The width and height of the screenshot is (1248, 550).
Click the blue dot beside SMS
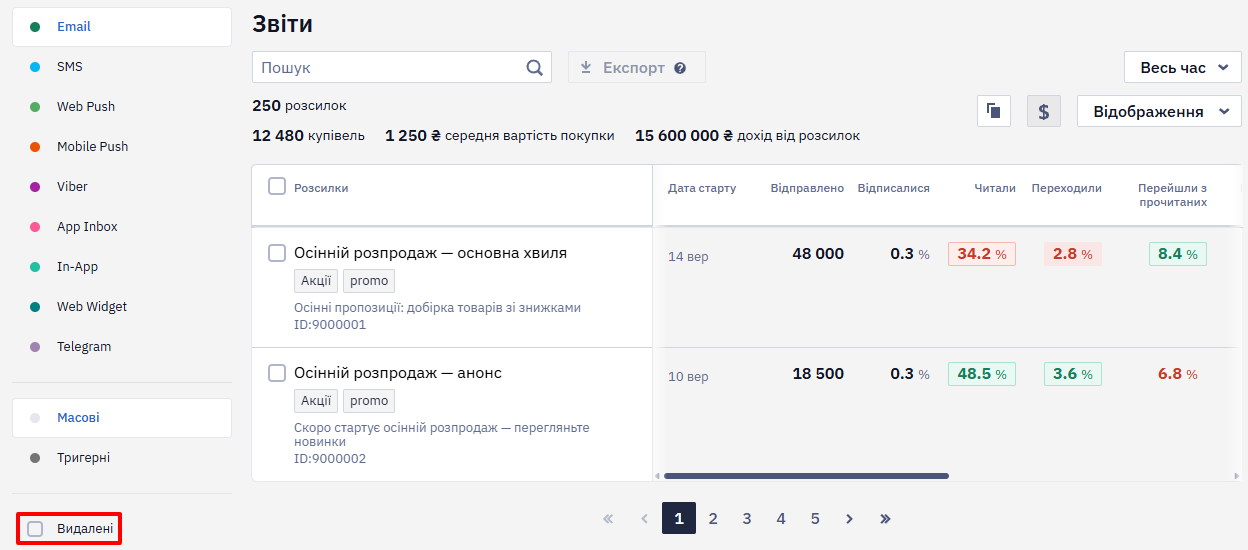click(35, 67)
